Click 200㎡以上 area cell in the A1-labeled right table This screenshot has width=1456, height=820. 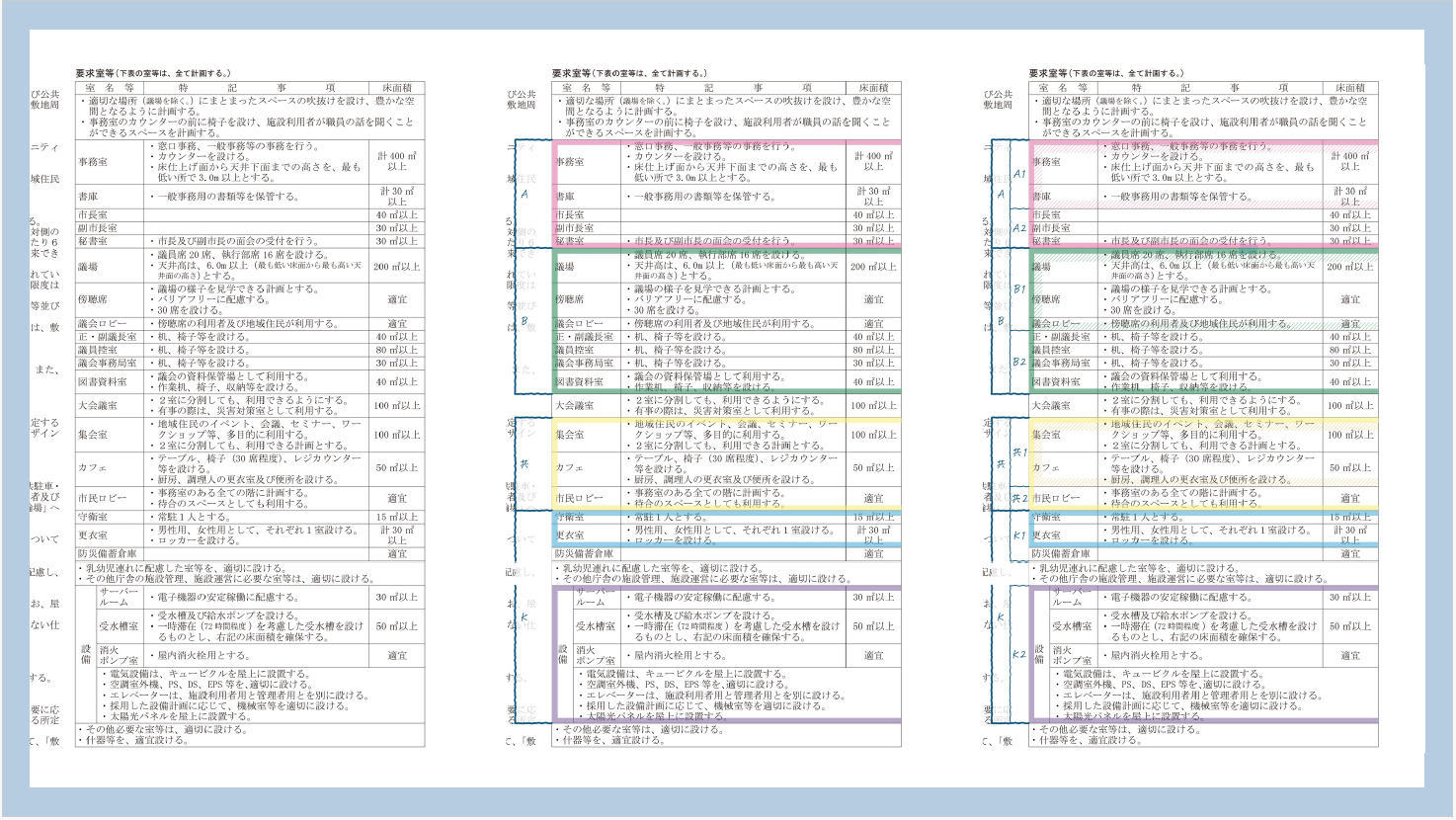pyautogui.click(x=1350, y=267)
